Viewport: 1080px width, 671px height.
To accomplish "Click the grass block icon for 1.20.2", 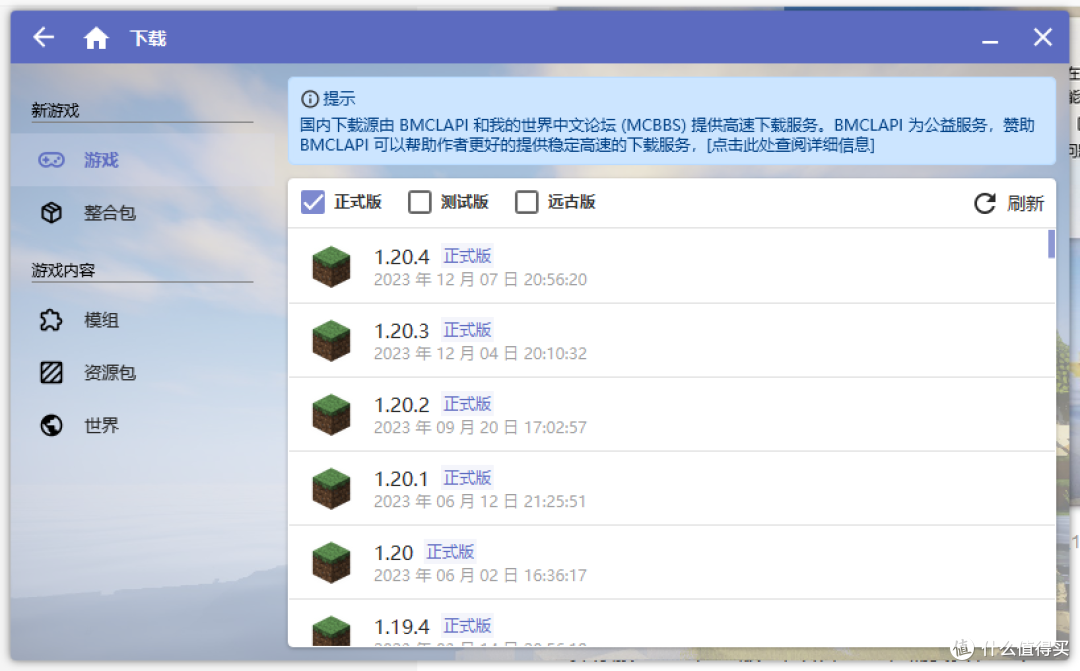I will (331, 415).
